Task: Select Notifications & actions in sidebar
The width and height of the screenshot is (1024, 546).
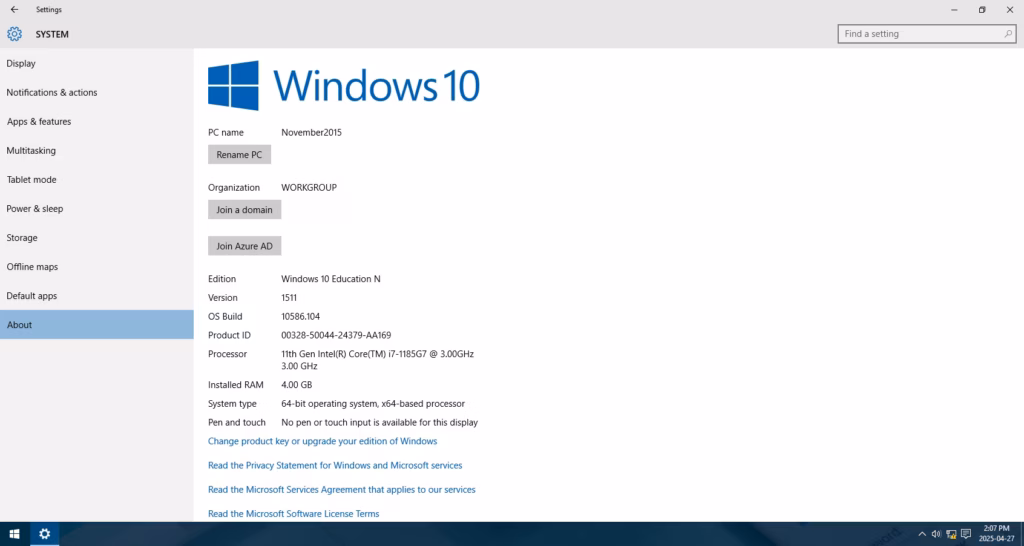Action: coord(97,93)
